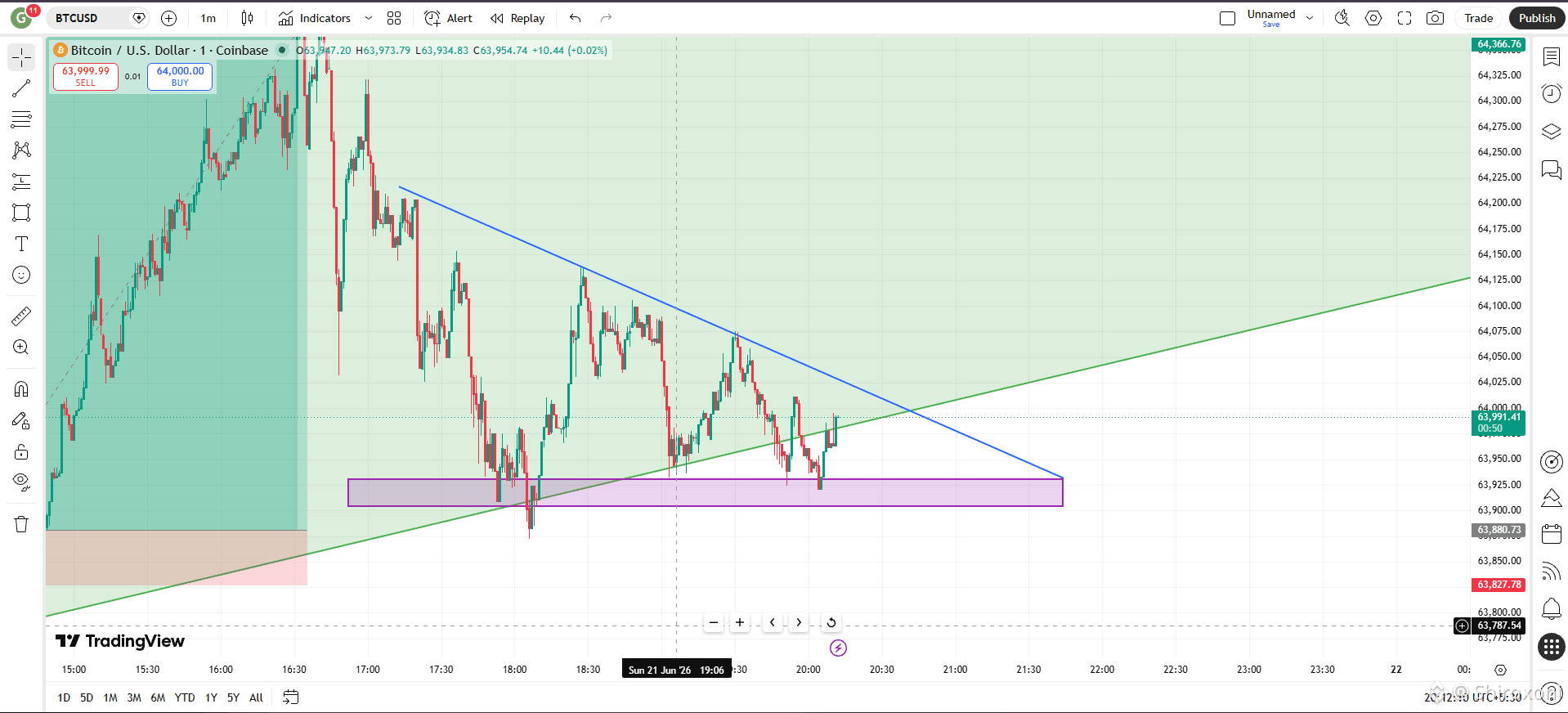Open the candlestick chart style menu
The width and height of the screenshot is (1568, 713).
pos(247,18)
